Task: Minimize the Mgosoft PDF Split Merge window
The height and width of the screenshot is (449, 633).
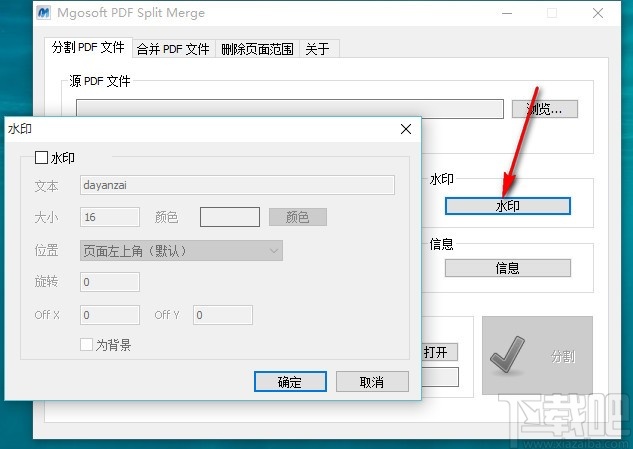Action: [507, 13]
